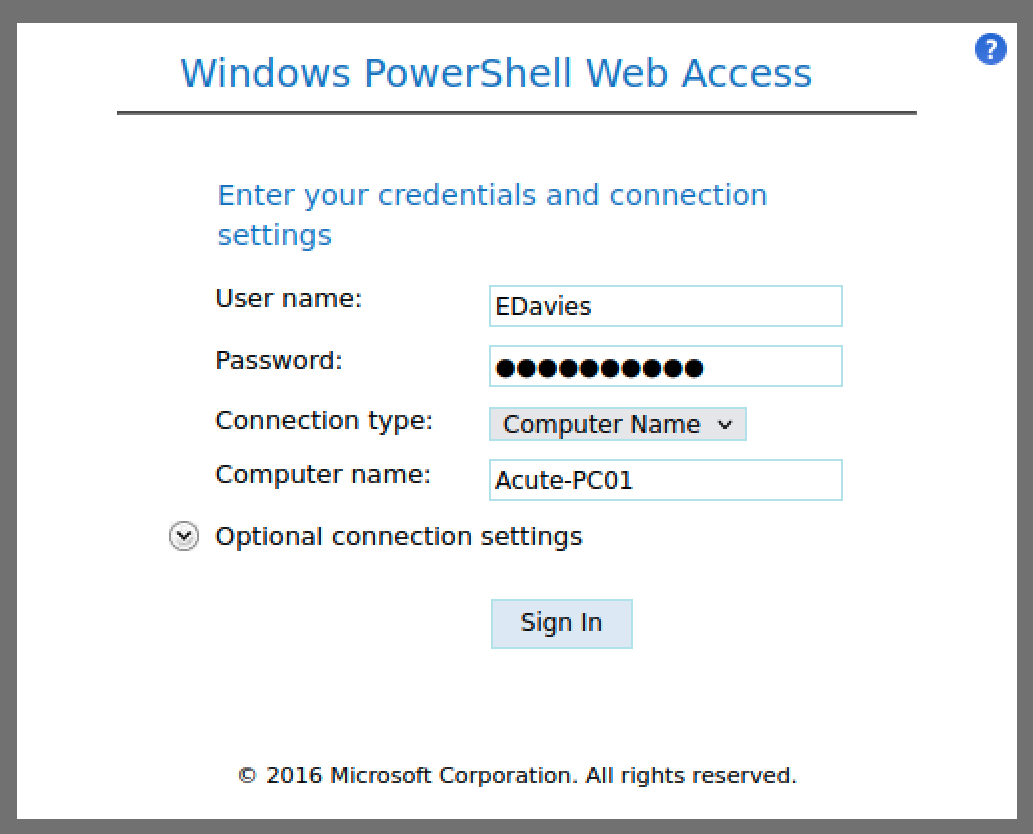Expand Optional connection settings chevron icon
1033x834 pixels.
pyautogui.click(x=183, y=537)
